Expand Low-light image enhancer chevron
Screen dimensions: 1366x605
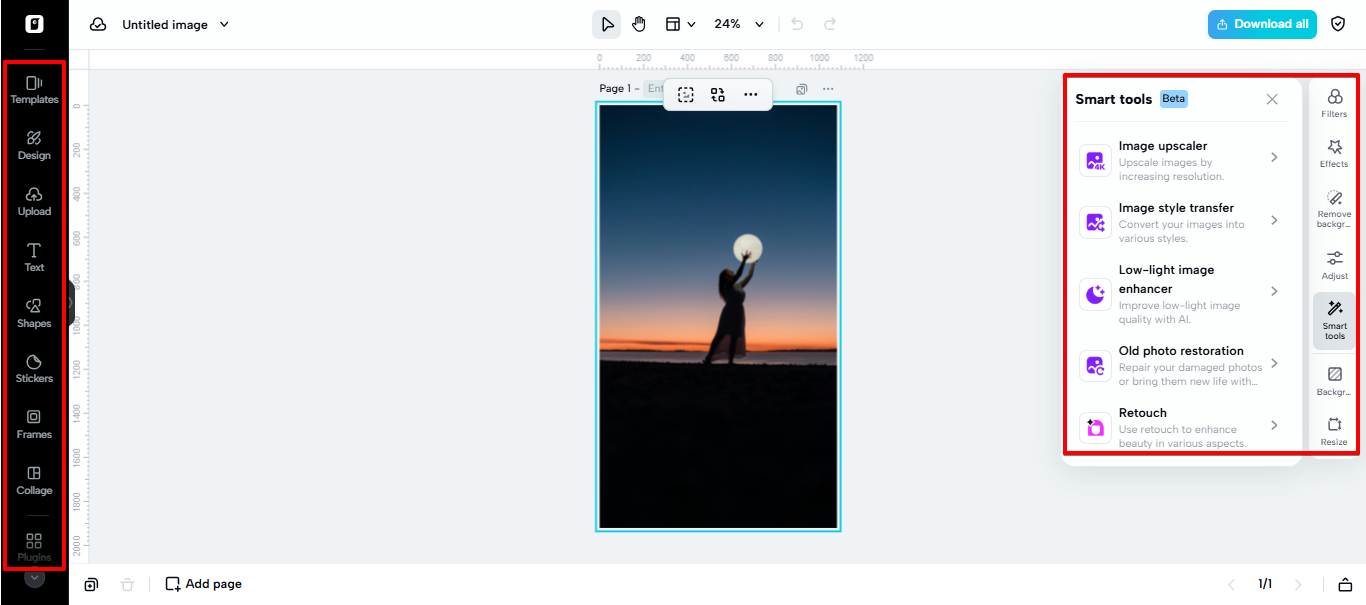1274,291
